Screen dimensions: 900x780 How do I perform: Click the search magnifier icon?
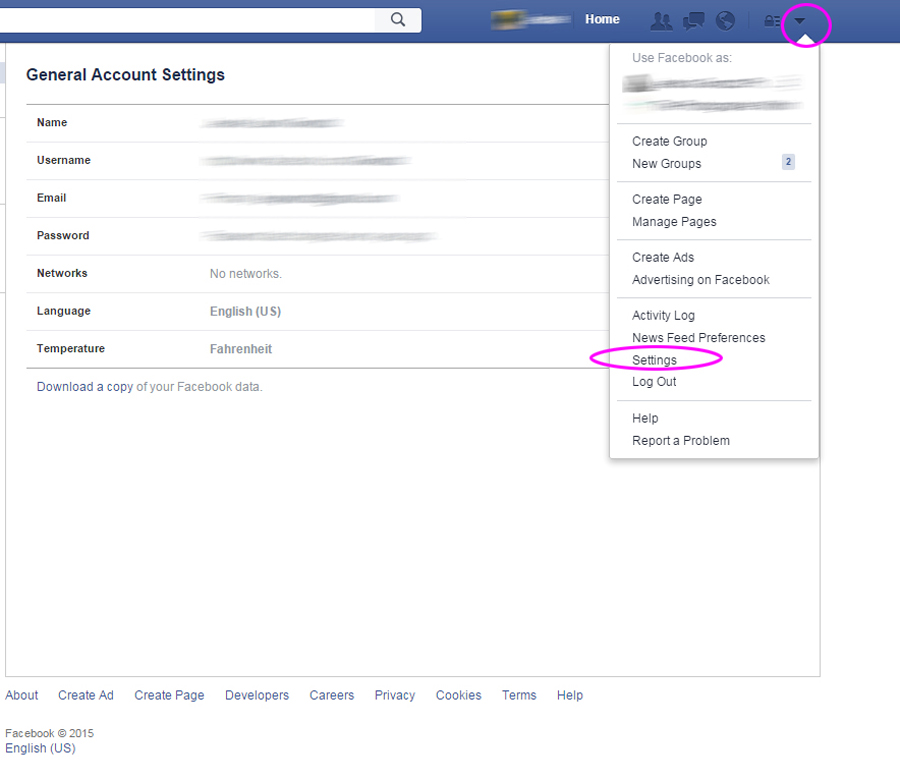pos(398,20)
